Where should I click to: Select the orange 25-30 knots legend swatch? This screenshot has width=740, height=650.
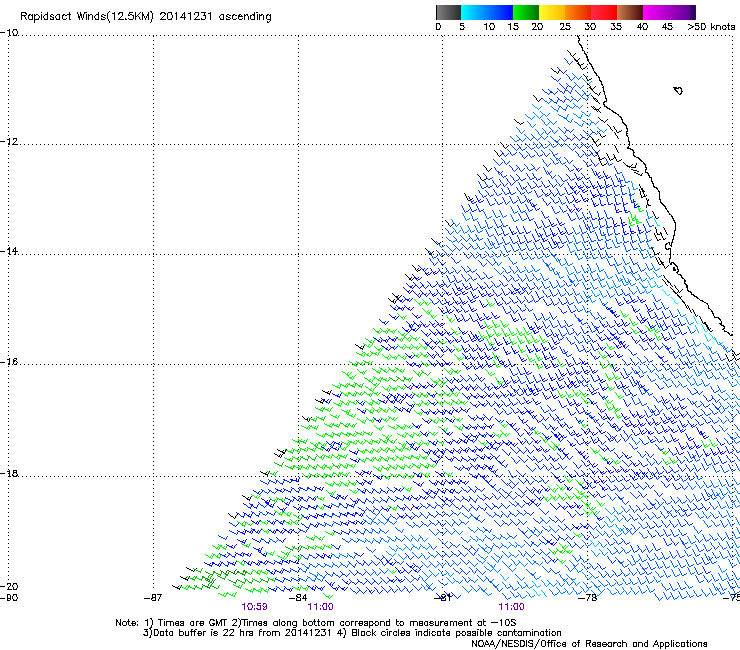pos(578,12)
